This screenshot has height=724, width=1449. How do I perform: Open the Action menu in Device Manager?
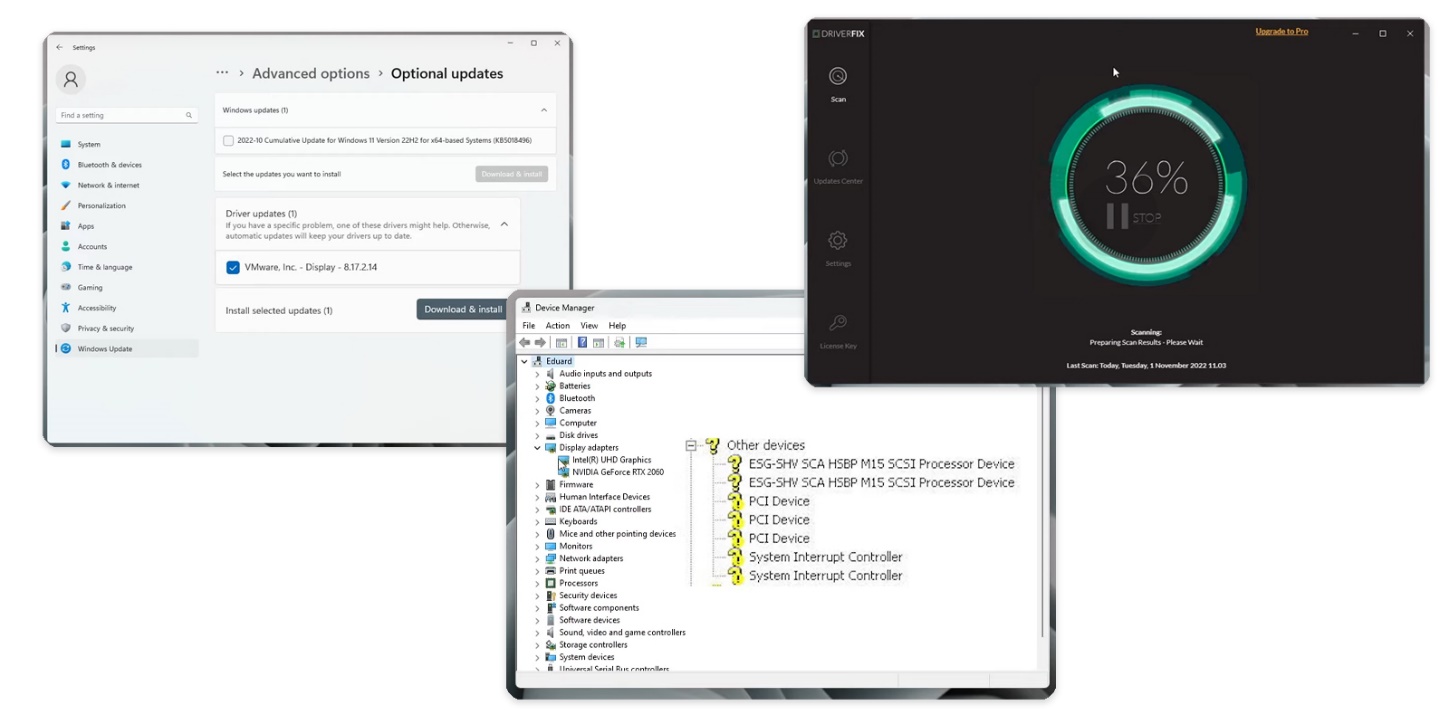pos(557,326)
